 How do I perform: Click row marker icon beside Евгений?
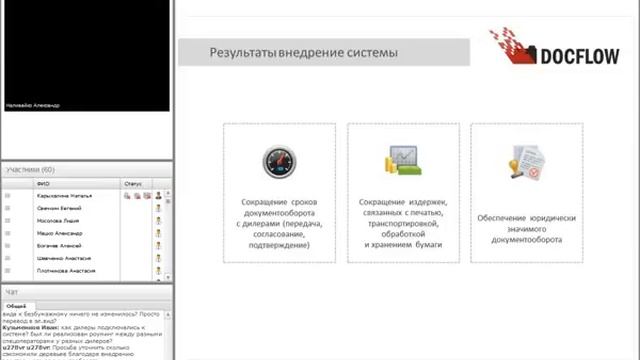click(x=7, y=208)
